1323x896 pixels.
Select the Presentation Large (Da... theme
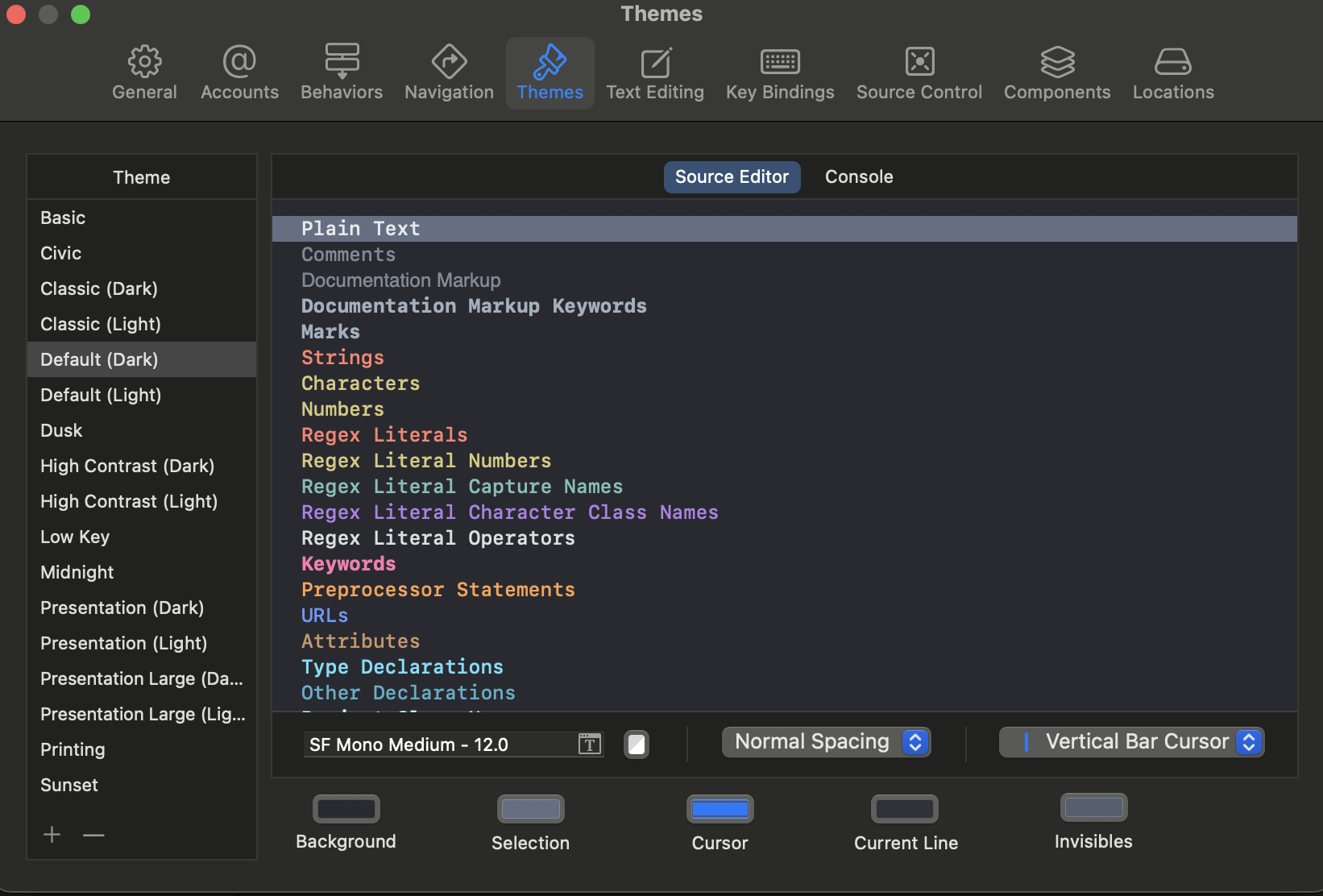142,678
